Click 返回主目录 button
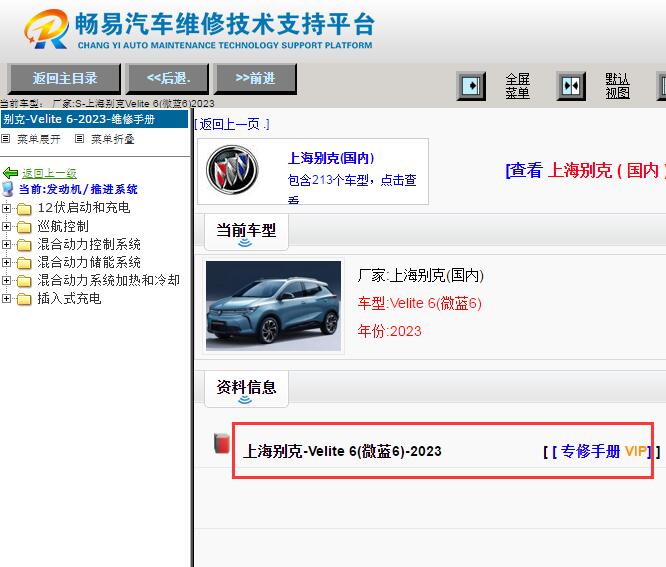Image resolution: width=666 pixels, height=567 pixels. pos(65,79)
